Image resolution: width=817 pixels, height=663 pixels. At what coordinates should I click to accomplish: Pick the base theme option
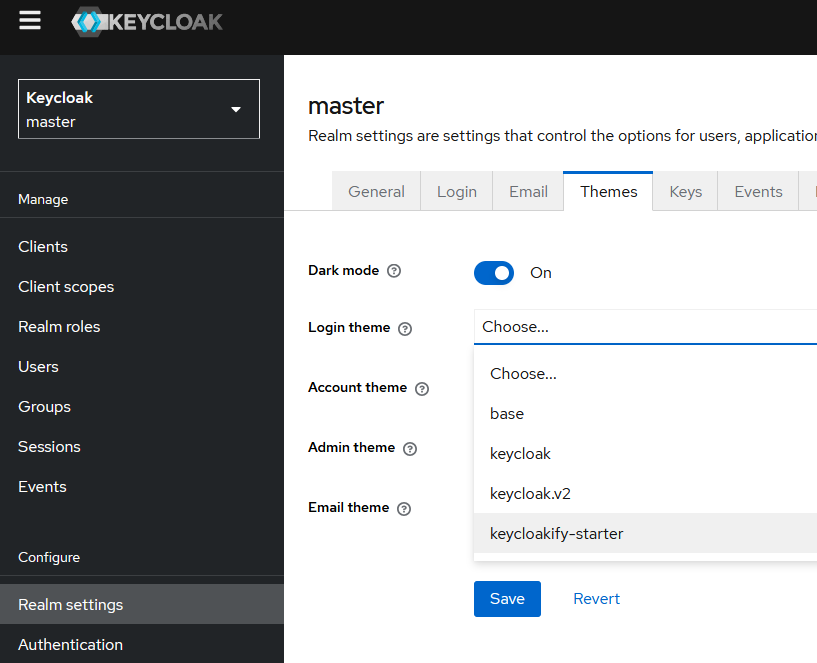[x=507, y=414]
